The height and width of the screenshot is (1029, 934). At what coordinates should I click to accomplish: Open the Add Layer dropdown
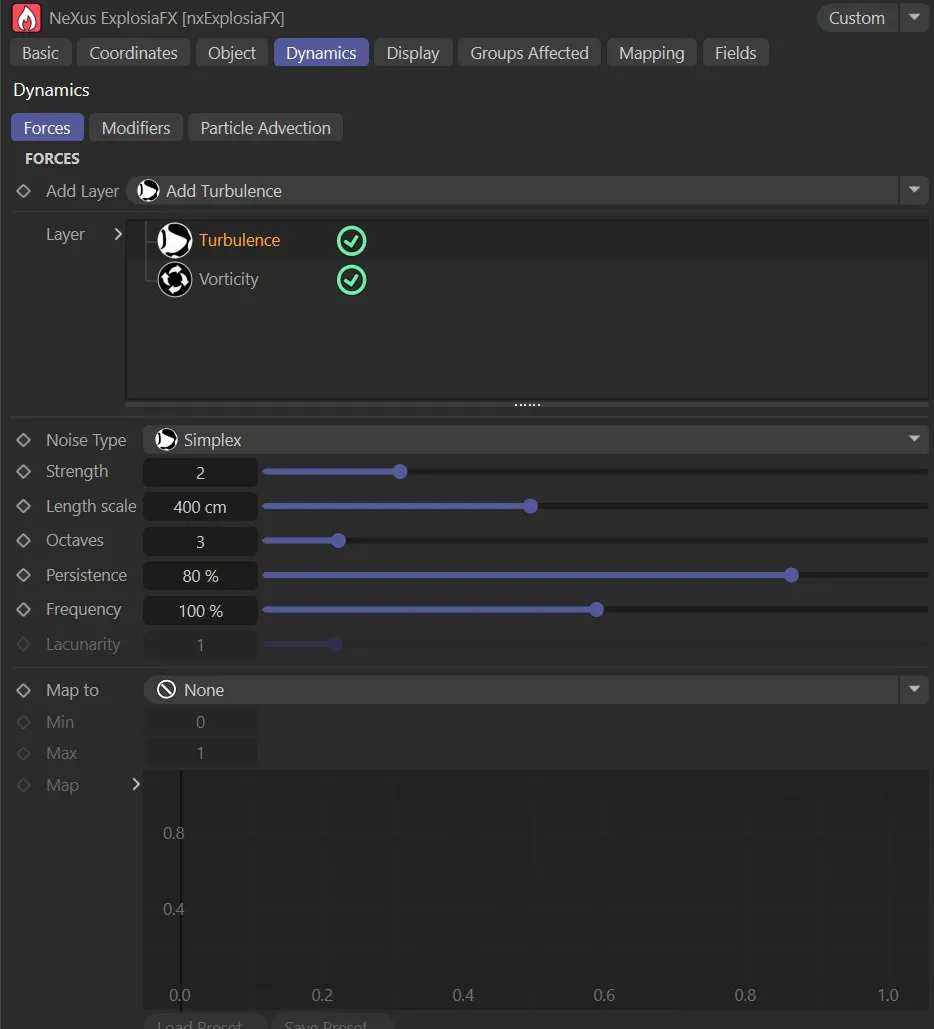pos(914,190)
